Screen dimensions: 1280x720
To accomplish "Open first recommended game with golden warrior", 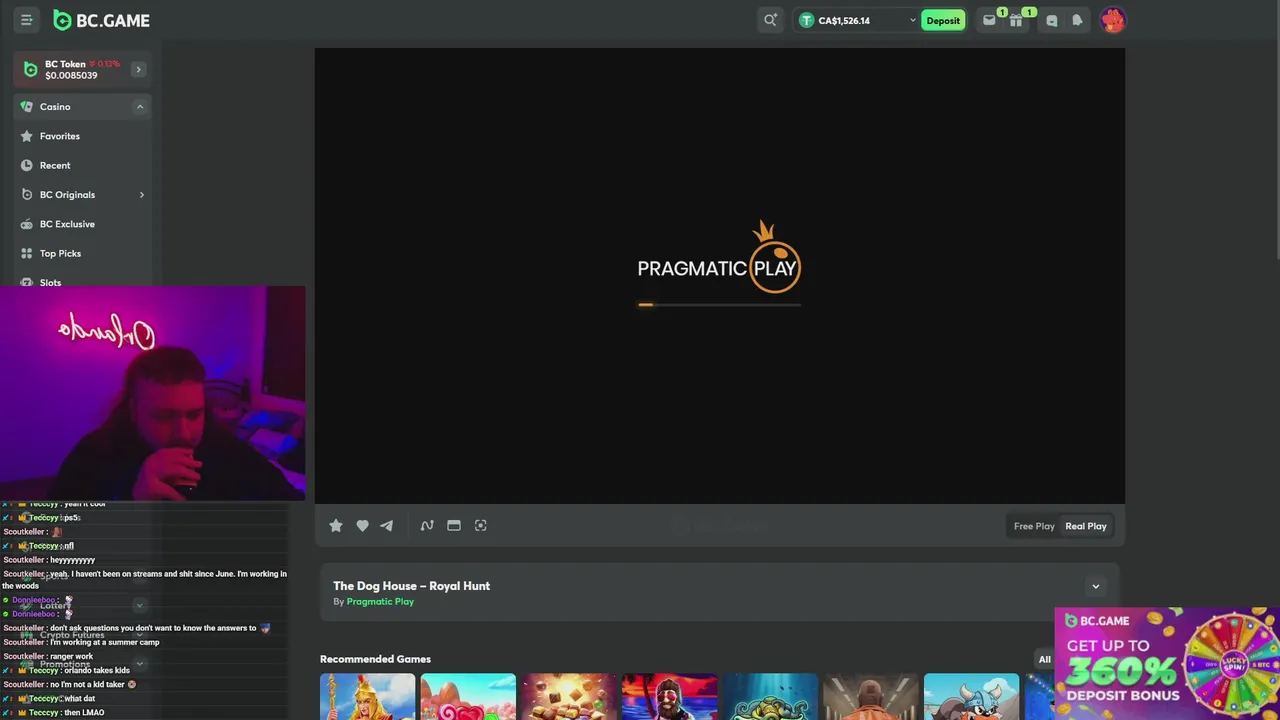I will click(367, 696).
